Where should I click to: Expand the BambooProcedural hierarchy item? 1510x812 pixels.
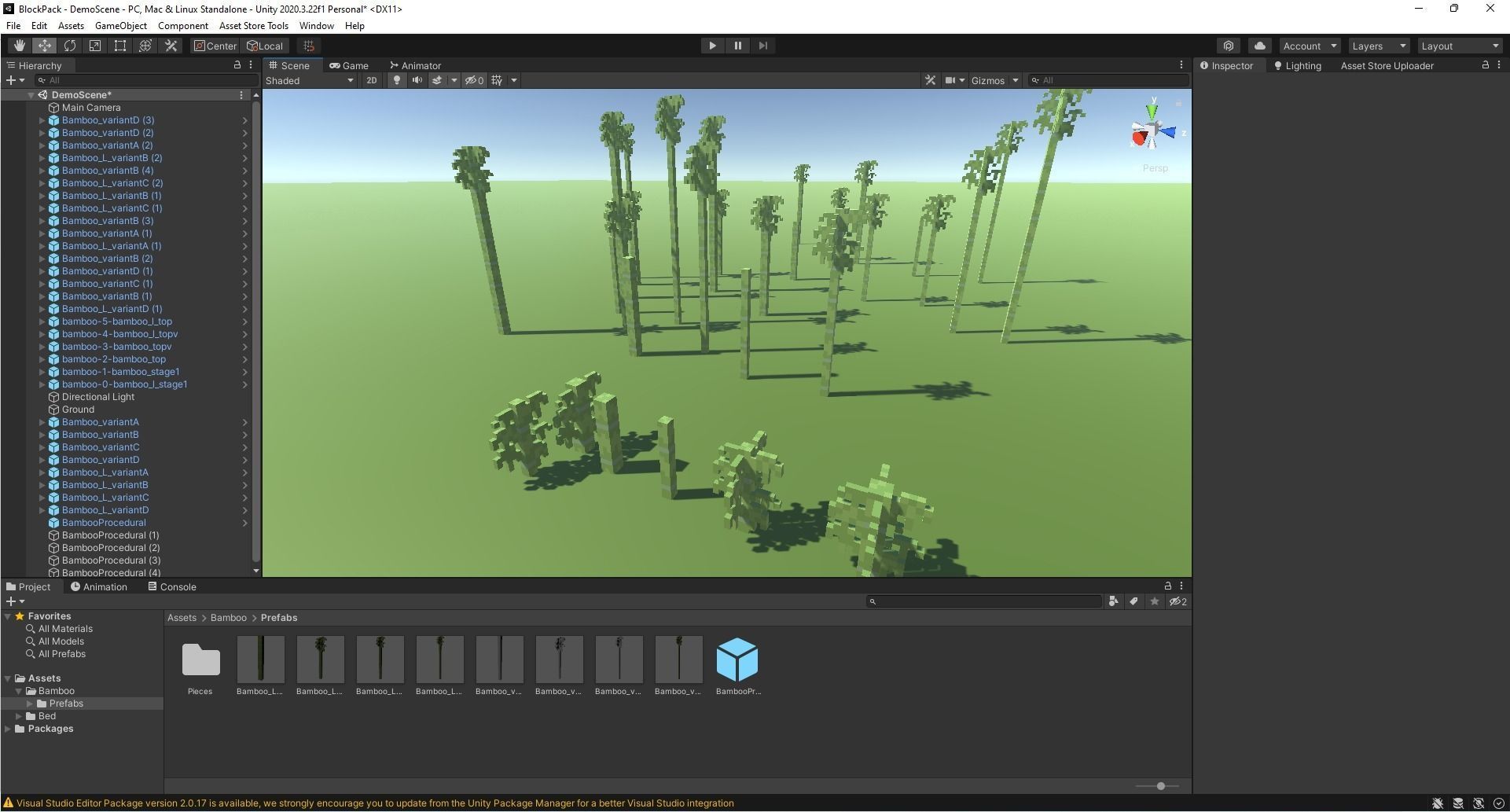pyautogui.click(x=246, y=522)
